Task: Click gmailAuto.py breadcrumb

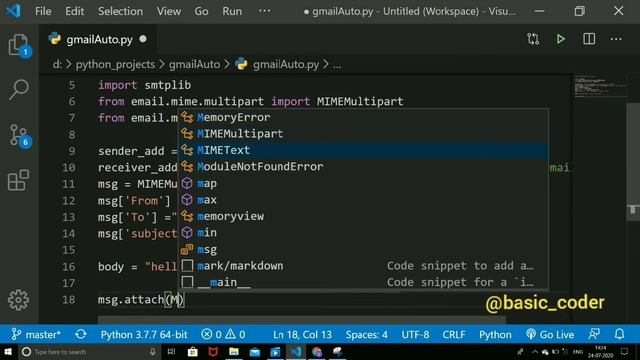Action: (286, 64)
